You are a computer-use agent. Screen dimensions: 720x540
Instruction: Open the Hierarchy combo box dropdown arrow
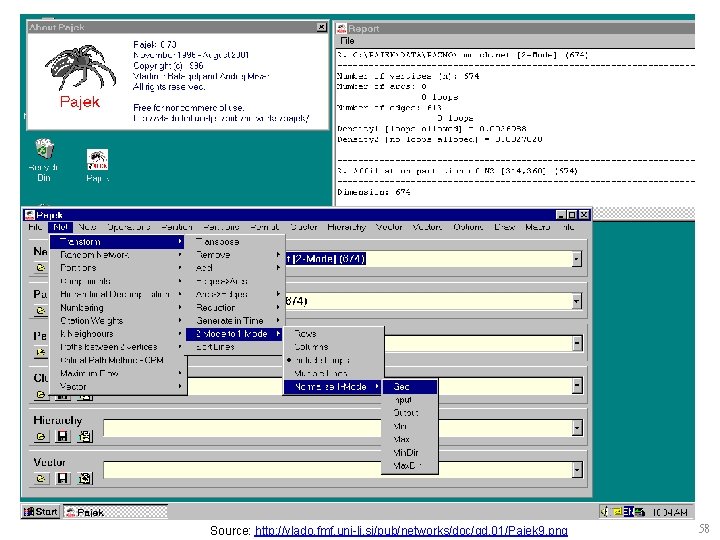pos(577,428)
